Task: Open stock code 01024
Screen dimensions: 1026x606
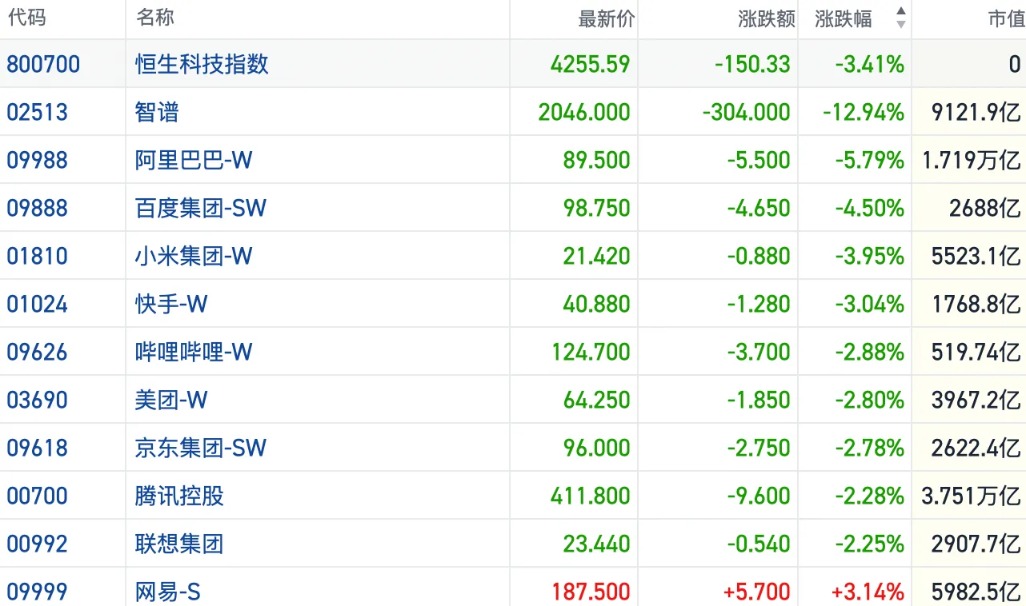Action: pyautogui.click(x=37, y=304)
